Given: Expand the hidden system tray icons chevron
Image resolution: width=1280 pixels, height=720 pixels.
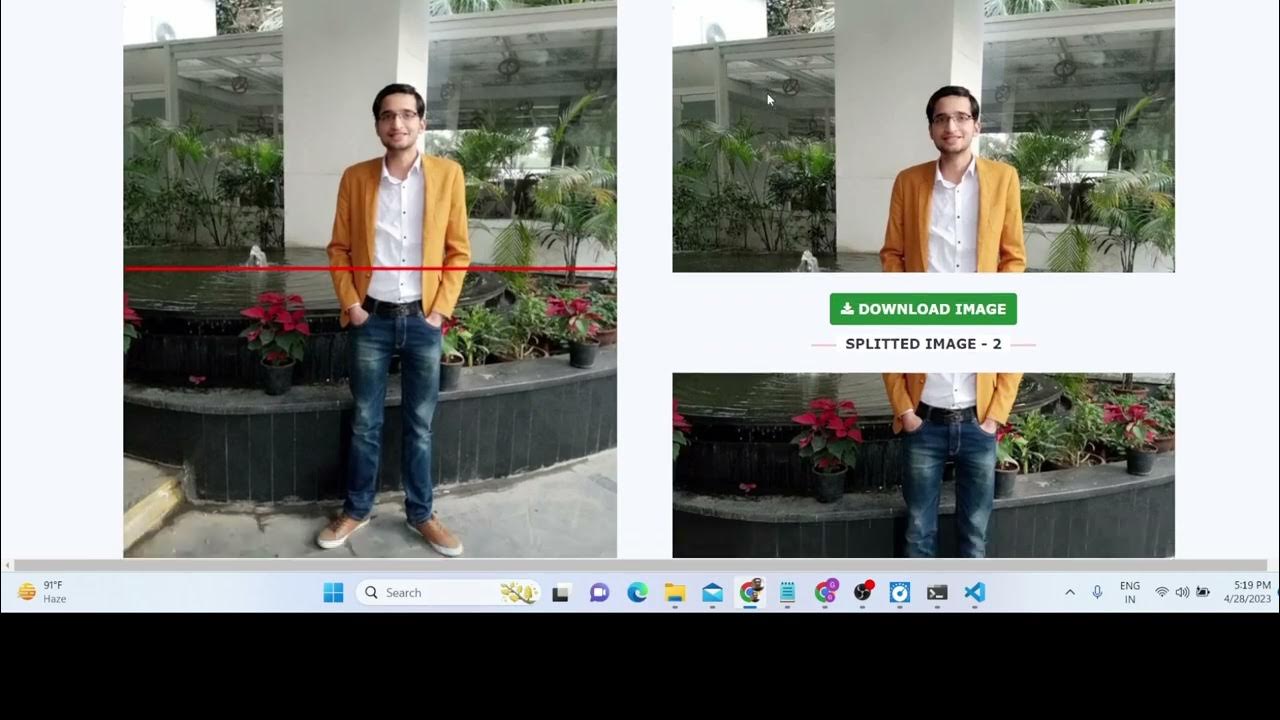Looking at the screenshot, I should pos(1070,593).
